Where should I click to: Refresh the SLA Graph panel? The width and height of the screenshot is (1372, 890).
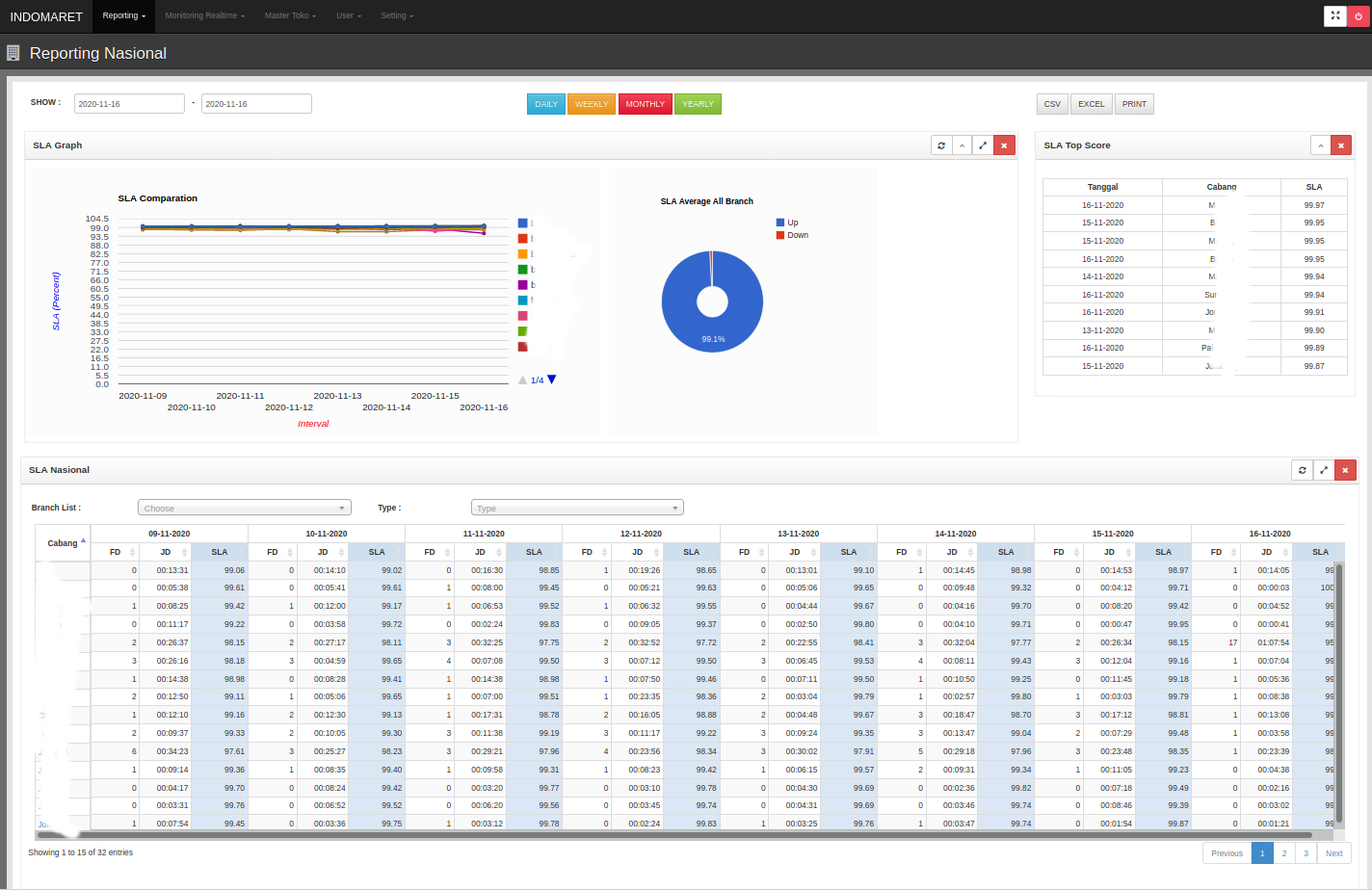point(941,145)
